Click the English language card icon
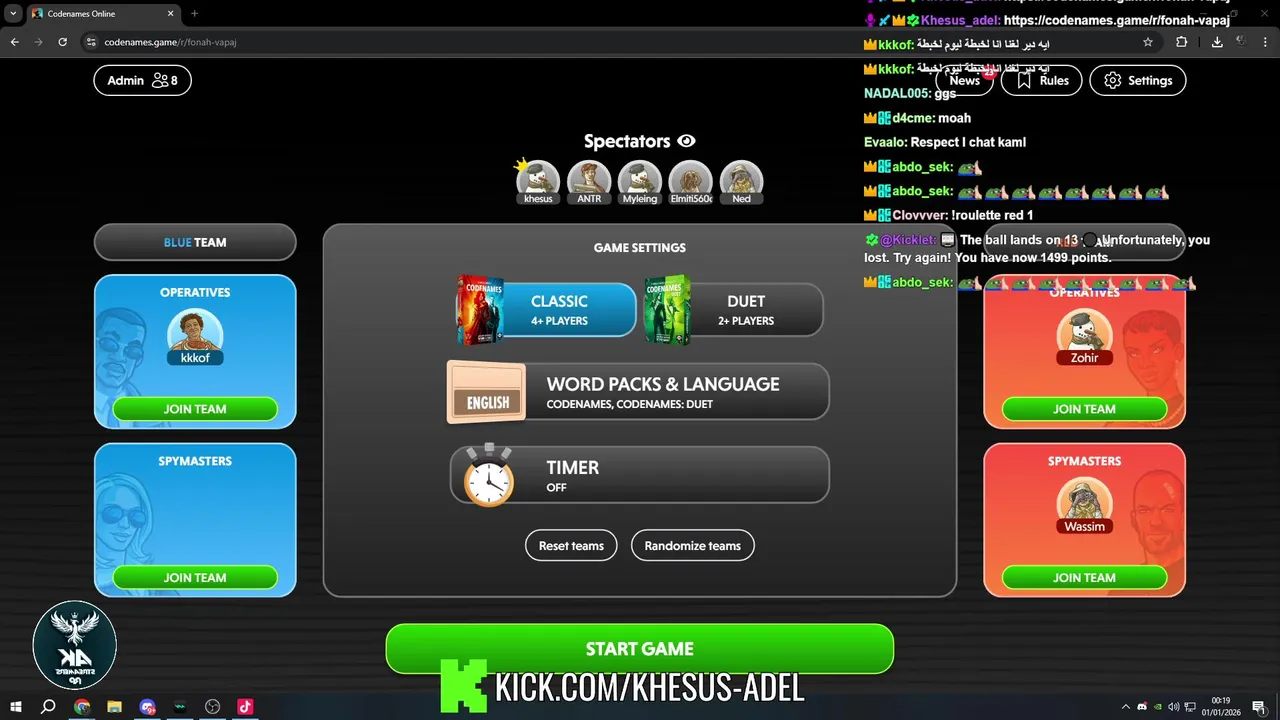1280x720 pixels. click(x=487, y=393)
